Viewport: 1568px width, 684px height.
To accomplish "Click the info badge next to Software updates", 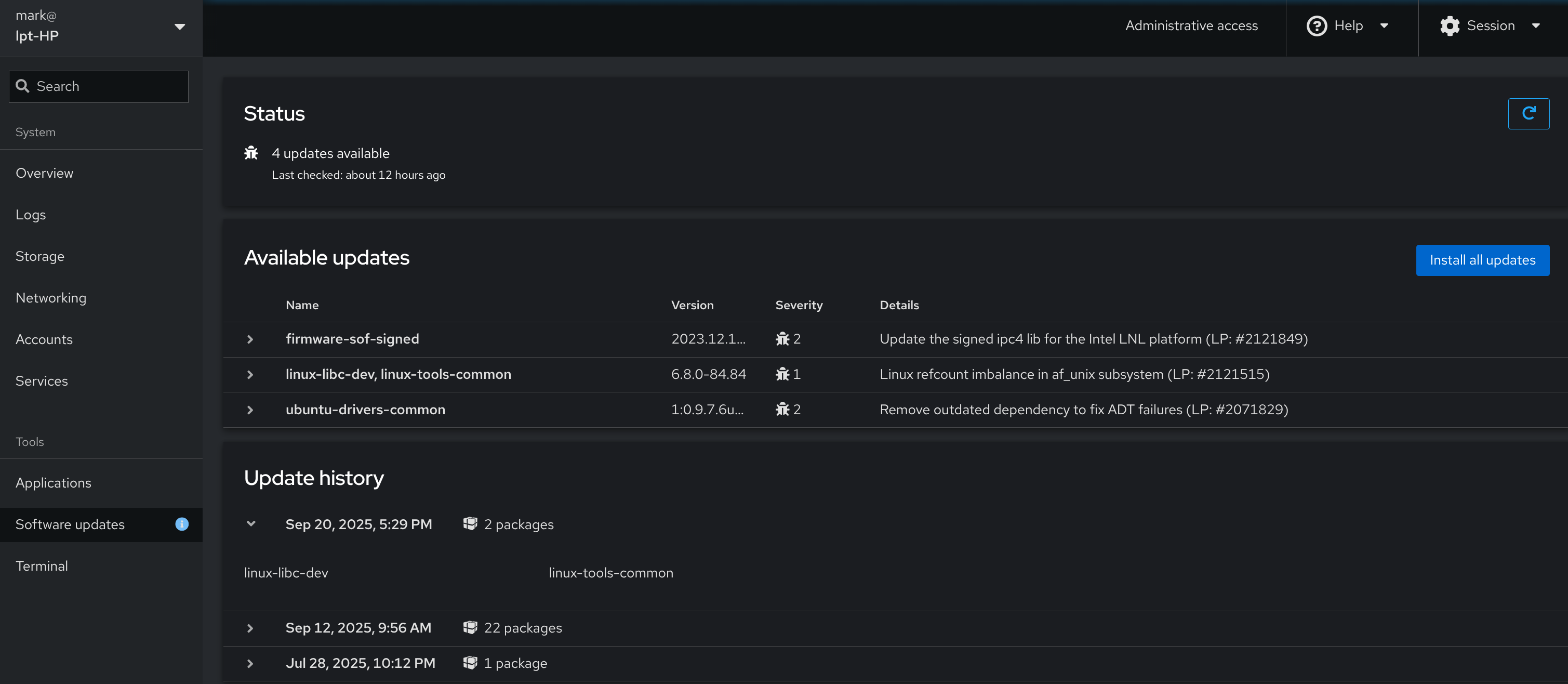I will [x=181, y=524].
